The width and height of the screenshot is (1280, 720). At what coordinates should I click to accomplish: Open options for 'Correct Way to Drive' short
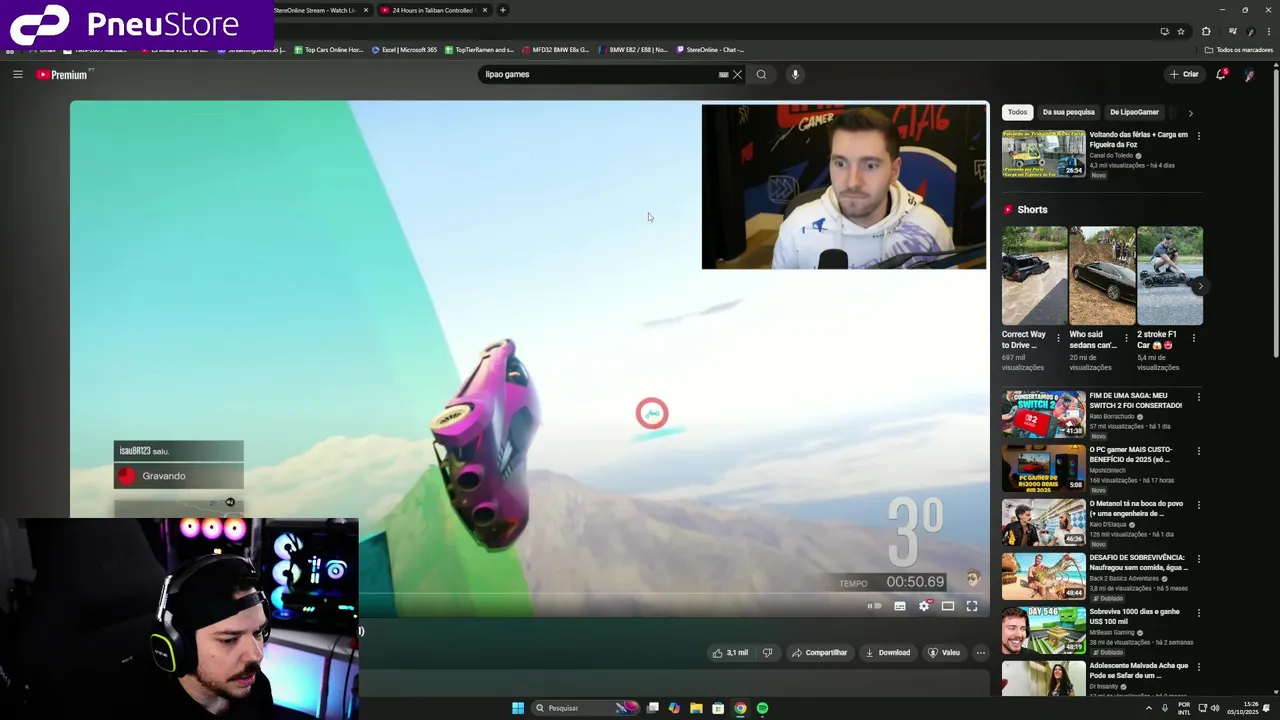(1058, 338)
